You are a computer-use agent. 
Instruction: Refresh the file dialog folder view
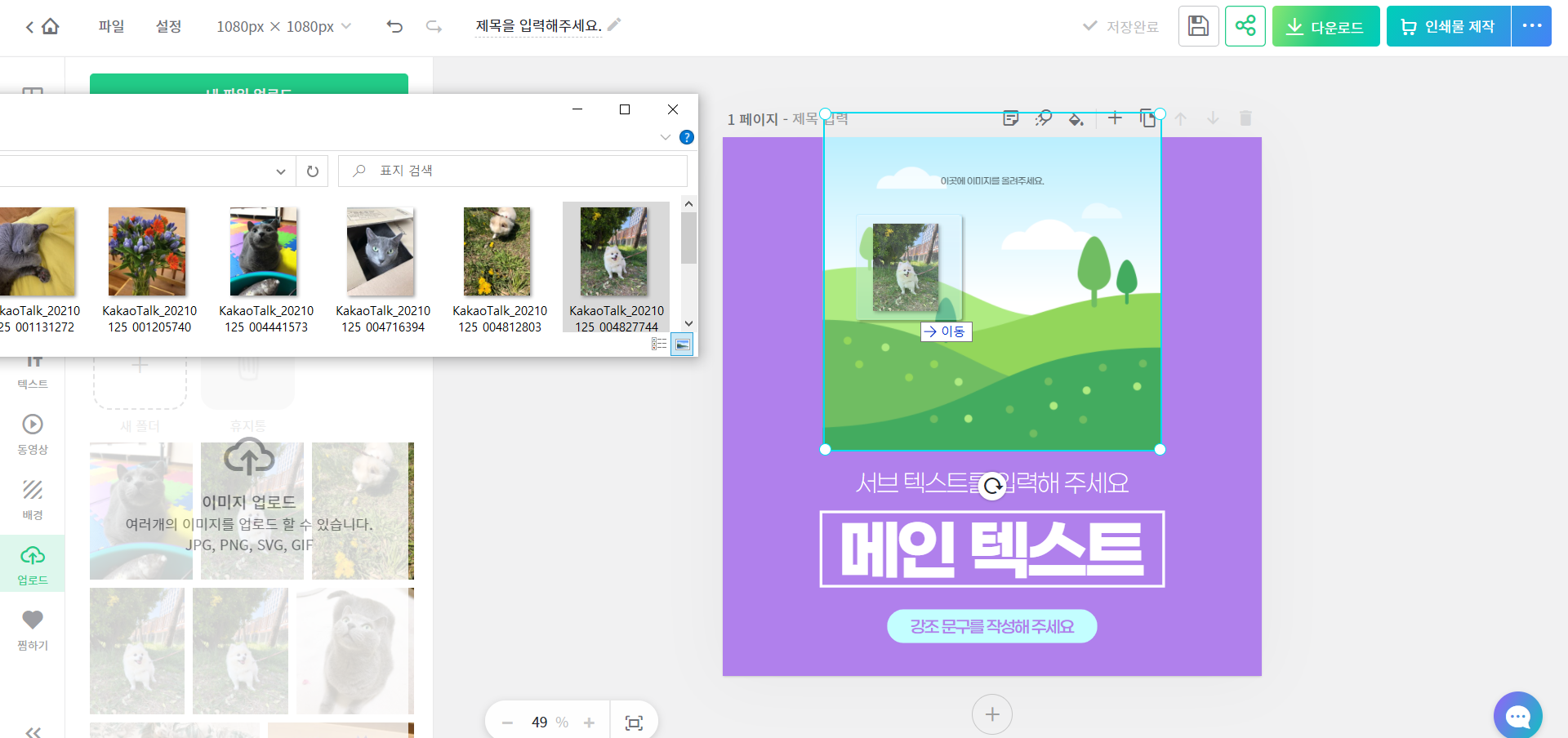point(312,171)
